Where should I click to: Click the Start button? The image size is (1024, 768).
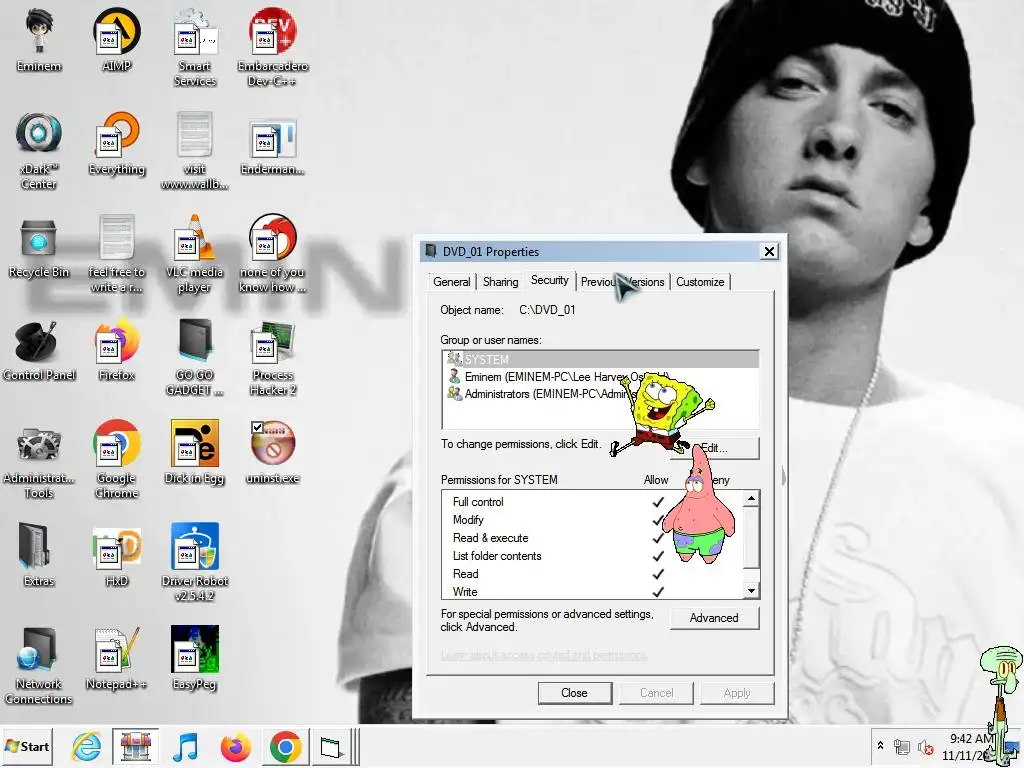(27, 746)
